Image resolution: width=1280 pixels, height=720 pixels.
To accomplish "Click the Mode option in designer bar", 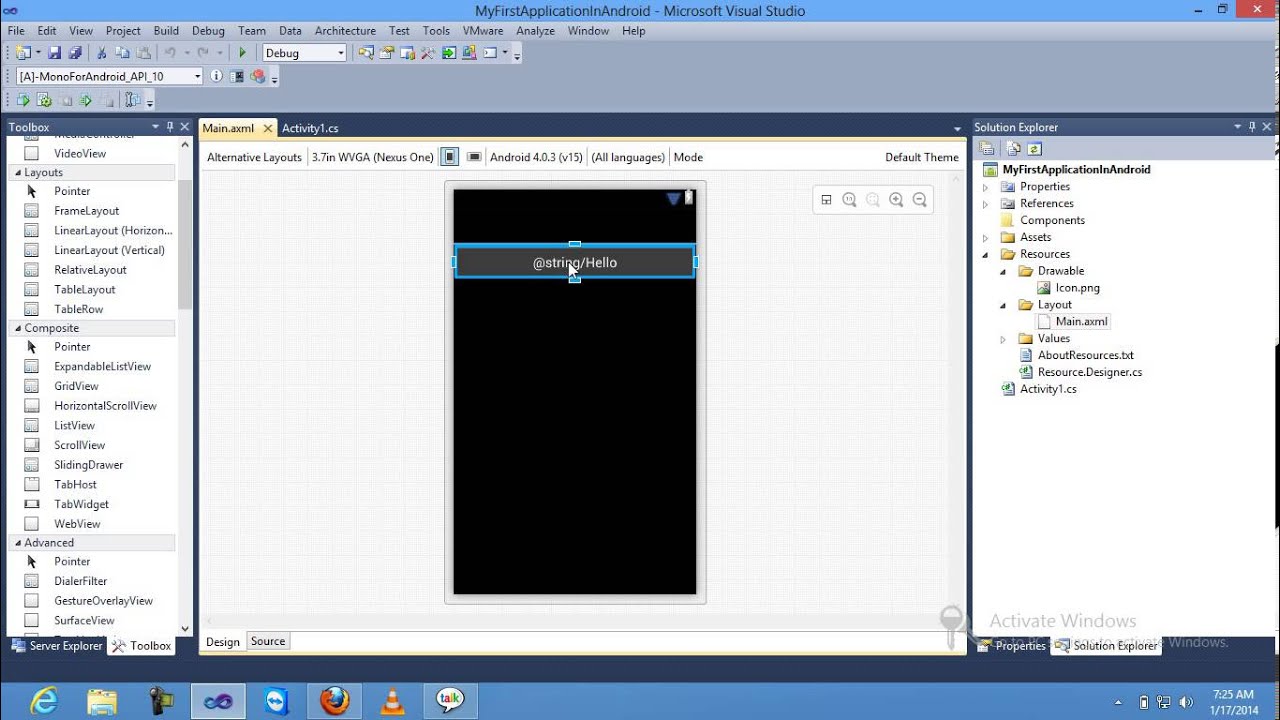I will 688,157.
